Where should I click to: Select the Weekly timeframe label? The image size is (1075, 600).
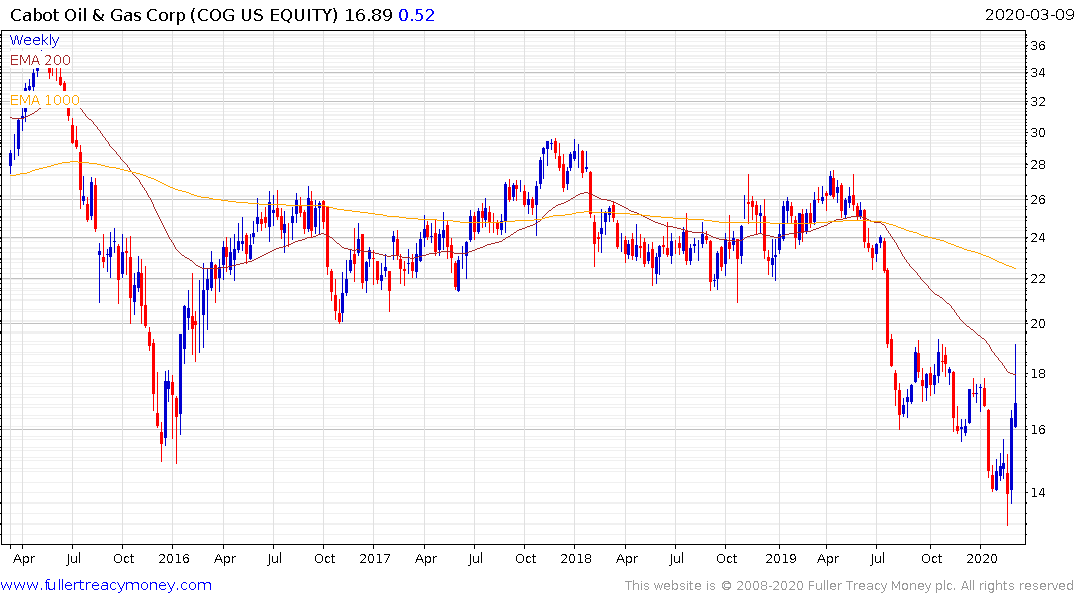(x=34, y=40)
